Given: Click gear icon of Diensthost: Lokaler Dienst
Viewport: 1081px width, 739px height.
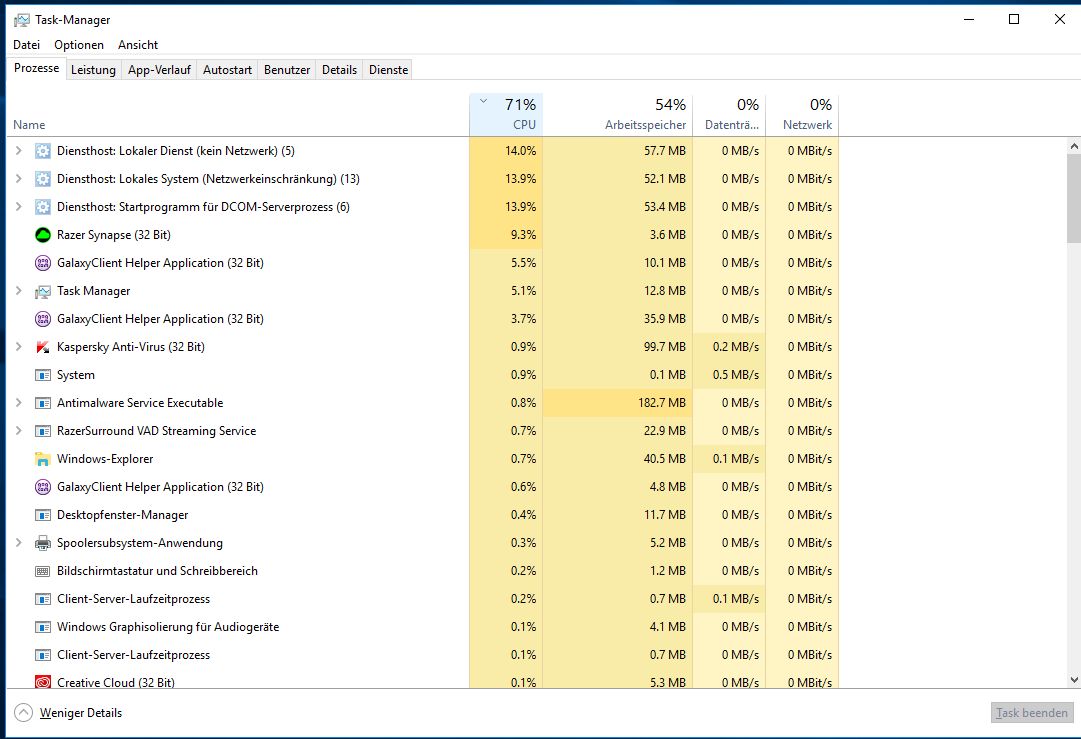Looking at the screenshot, I should point(43,151).
